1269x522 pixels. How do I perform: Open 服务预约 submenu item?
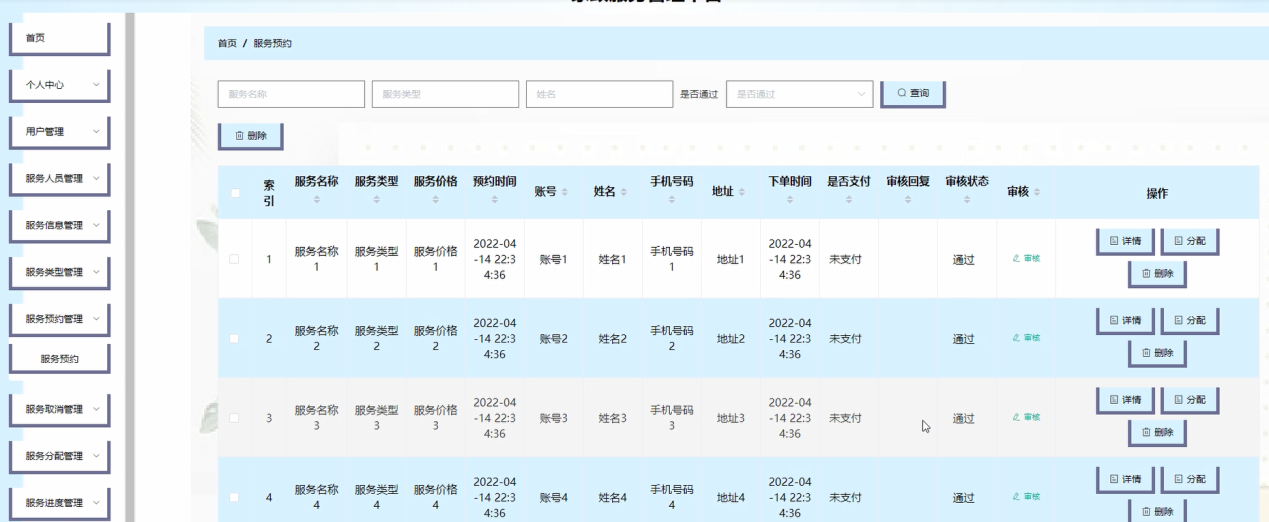(58, 358)
